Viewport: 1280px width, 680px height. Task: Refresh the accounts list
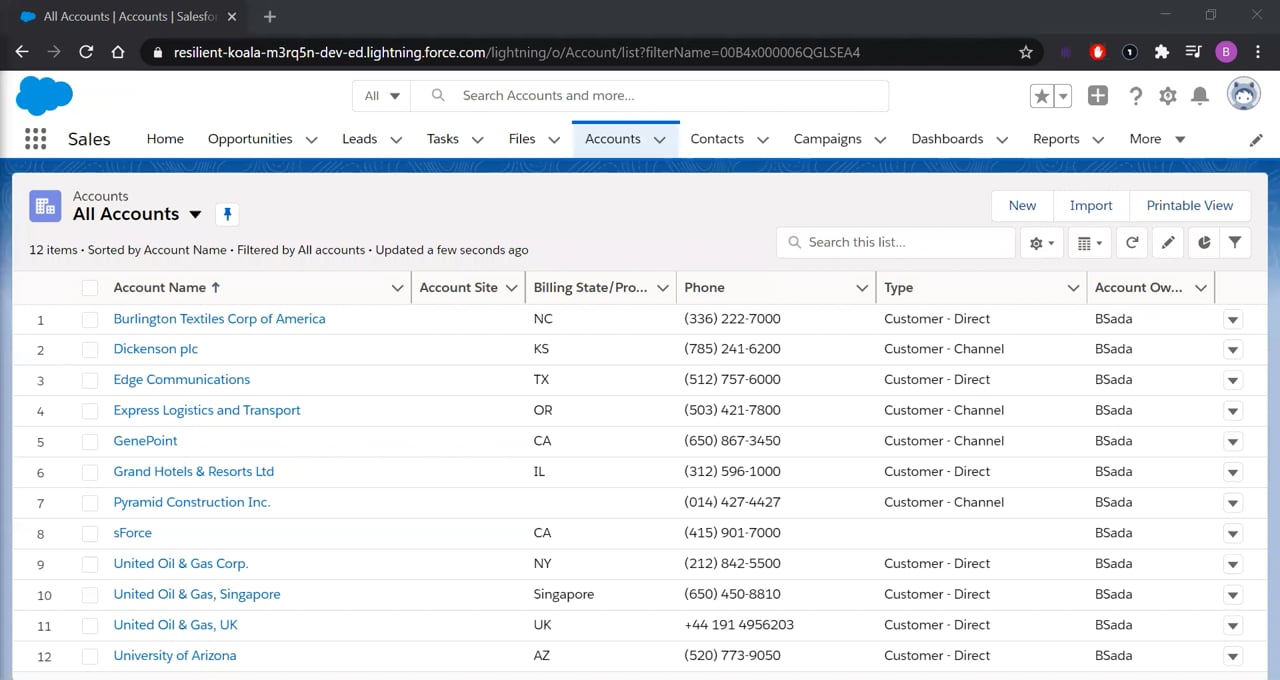coord(1132,243)
